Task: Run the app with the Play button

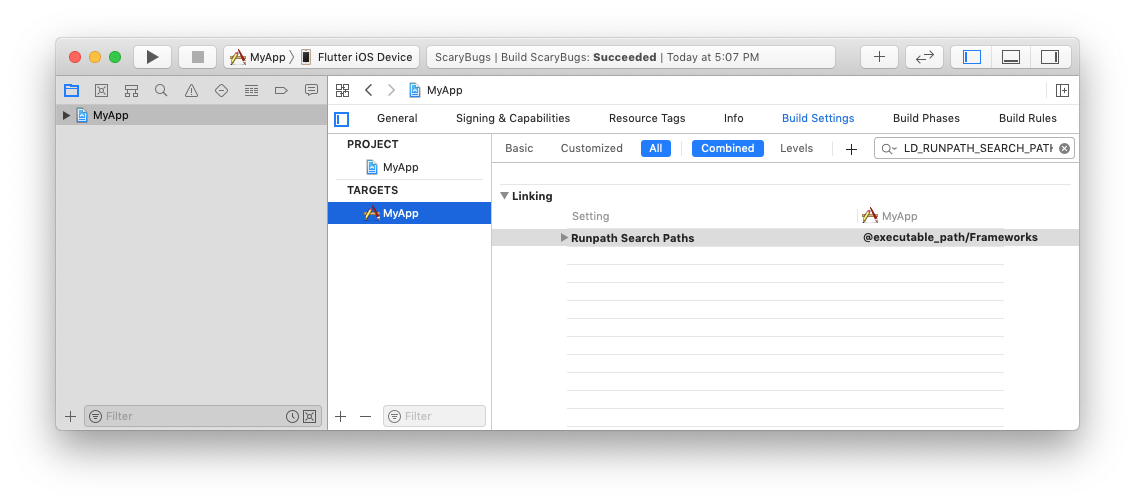Action: pos(152,56)
